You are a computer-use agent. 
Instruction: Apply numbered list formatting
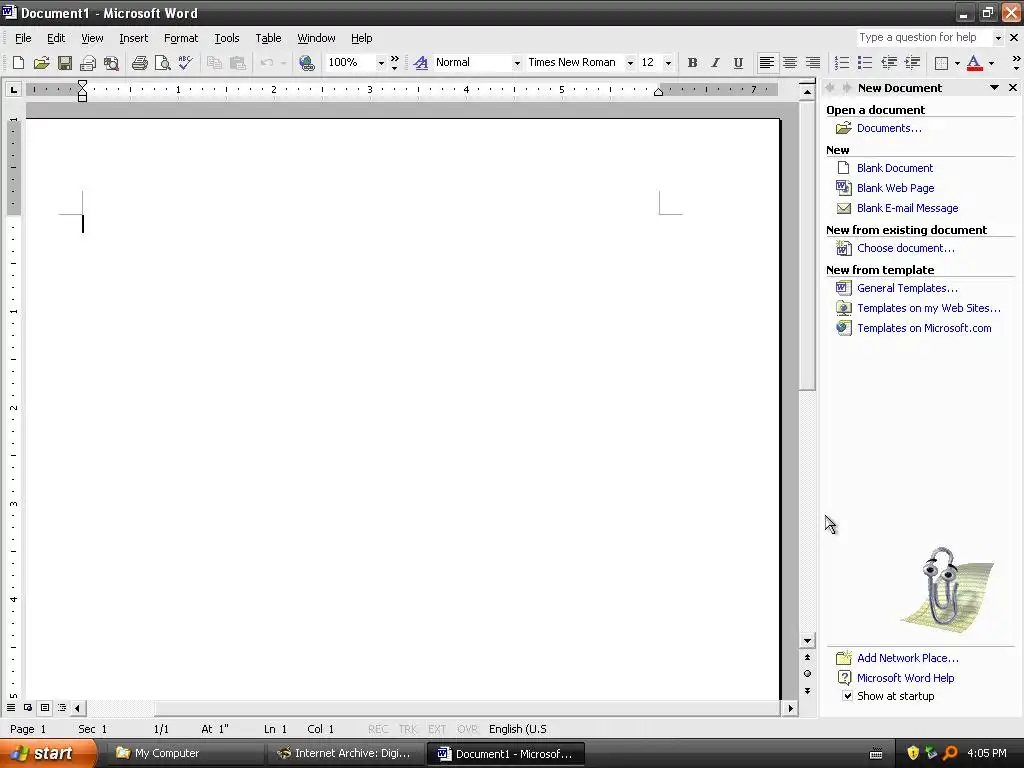click(x=842, y=63)
